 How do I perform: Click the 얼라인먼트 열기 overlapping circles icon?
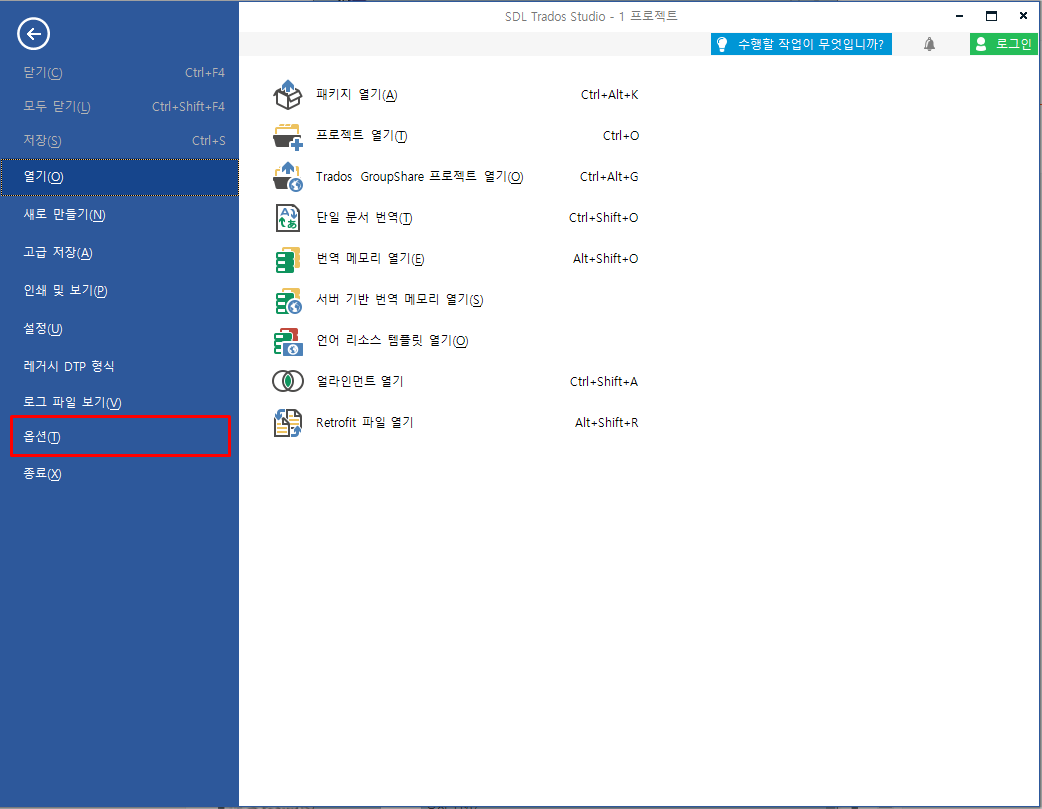pos(288,382)
